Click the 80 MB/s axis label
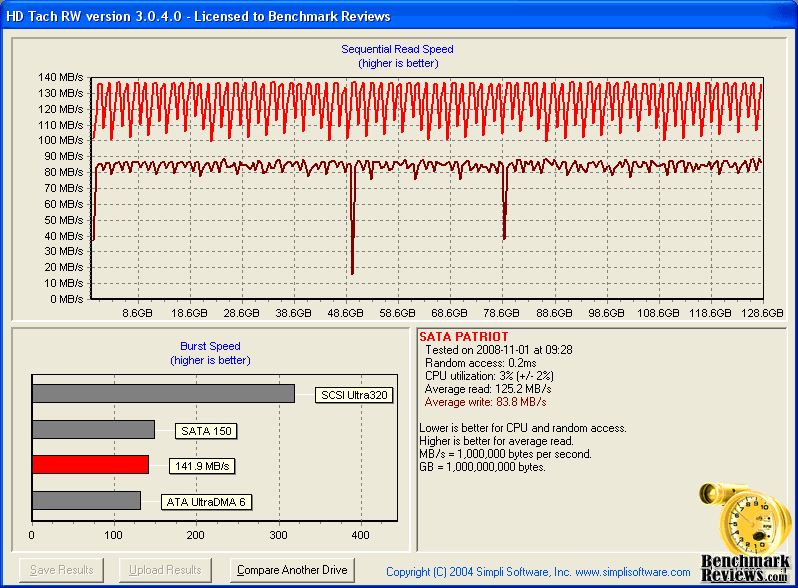Viewport: 798px width, 588px height. (64, 172)
